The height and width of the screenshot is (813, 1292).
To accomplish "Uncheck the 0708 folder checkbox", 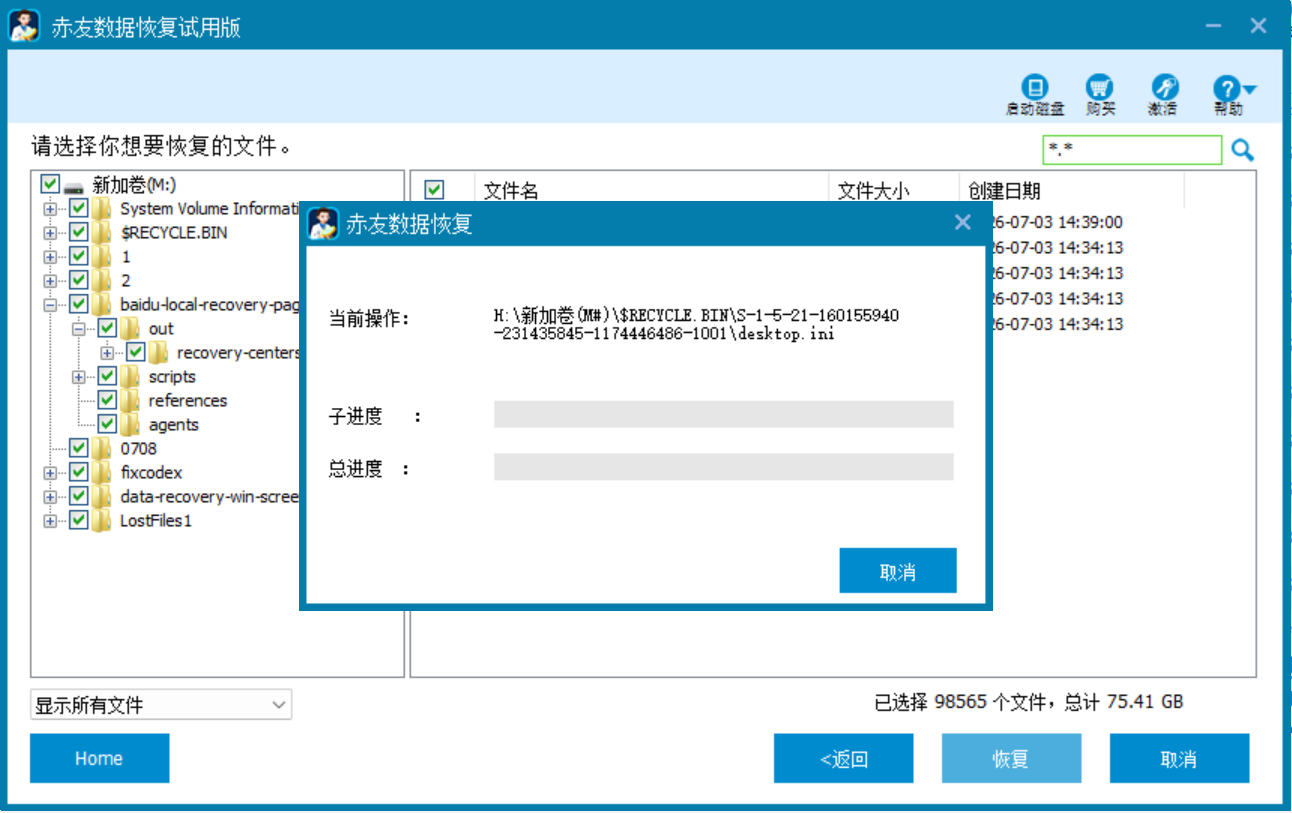I will 78,449.
